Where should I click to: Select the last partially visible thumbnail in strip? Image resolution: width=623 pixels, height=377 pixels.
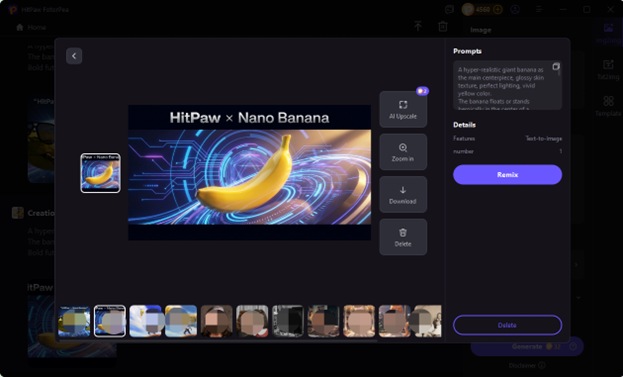pos(428,321)
